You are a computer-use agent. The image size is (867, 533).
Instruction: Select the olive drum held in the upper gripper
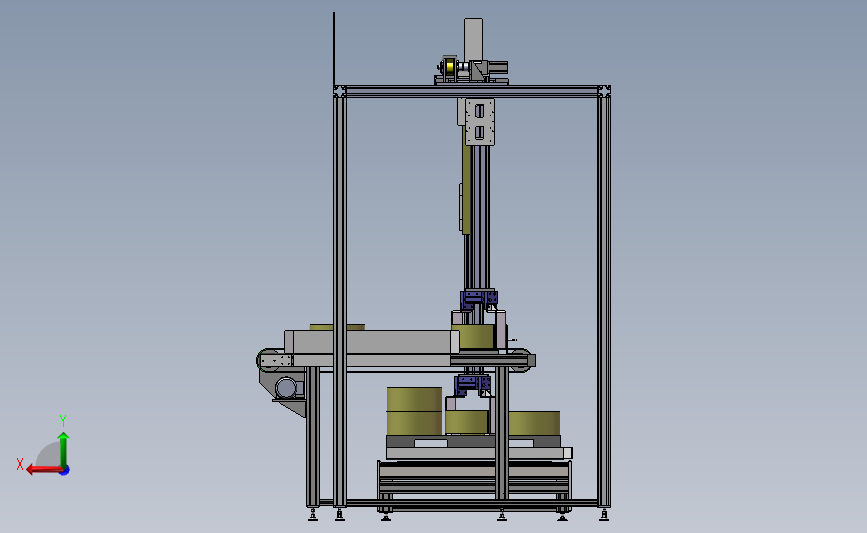[473, 337]
